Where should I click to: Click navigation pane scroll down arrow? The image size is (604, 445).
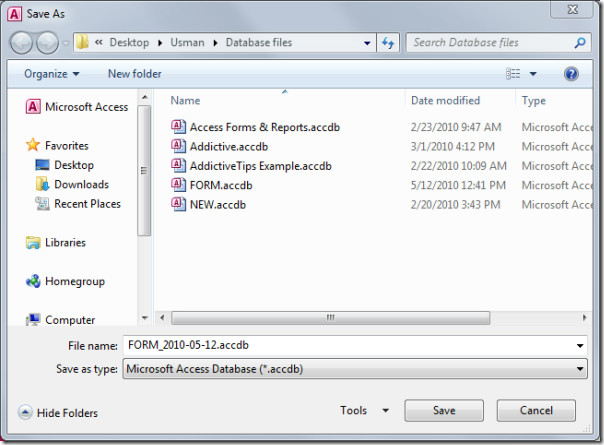(144, 318)
